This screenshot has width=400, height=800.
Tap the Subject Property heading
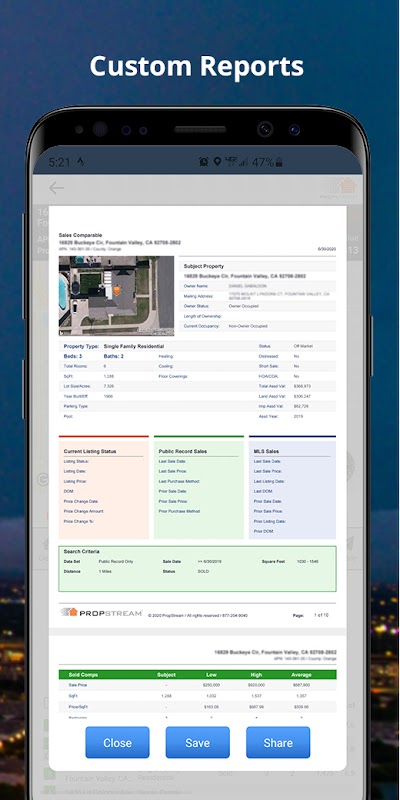click(x=204, y=266)
